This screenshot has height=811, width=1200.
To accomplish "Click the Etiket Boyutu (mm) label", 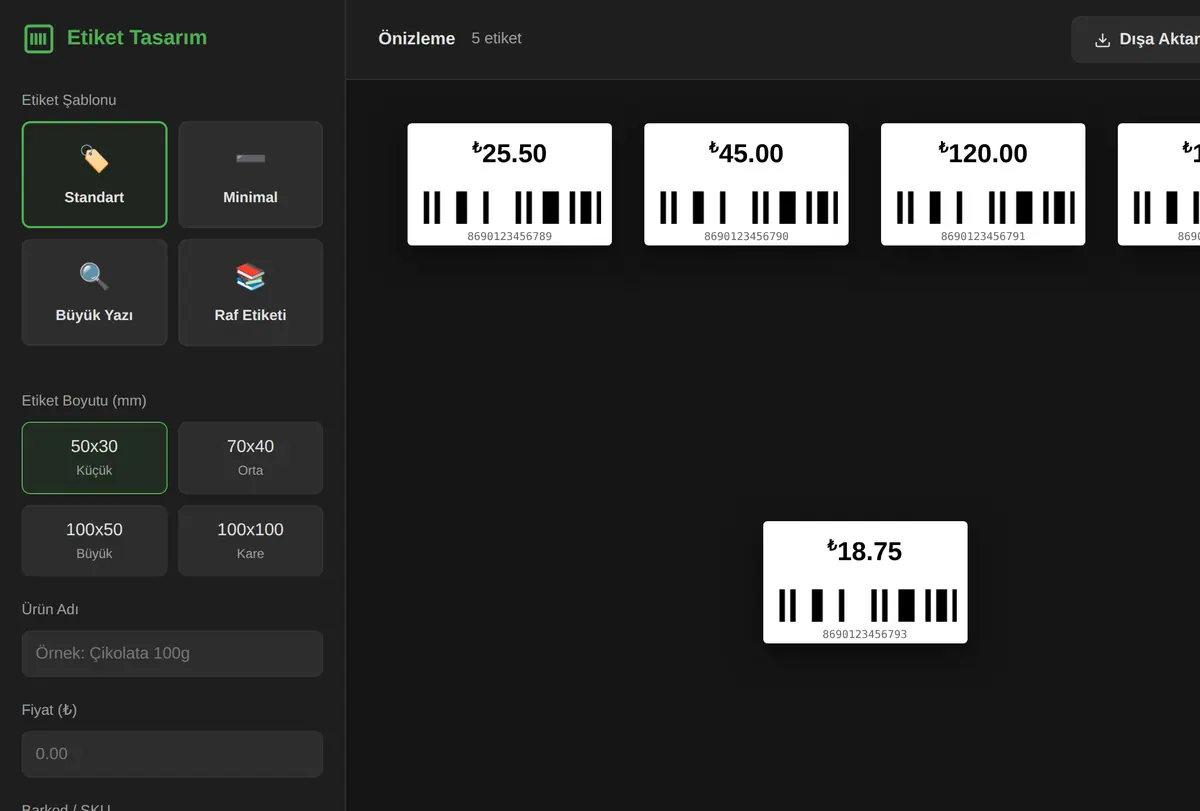I will point(84,401).
